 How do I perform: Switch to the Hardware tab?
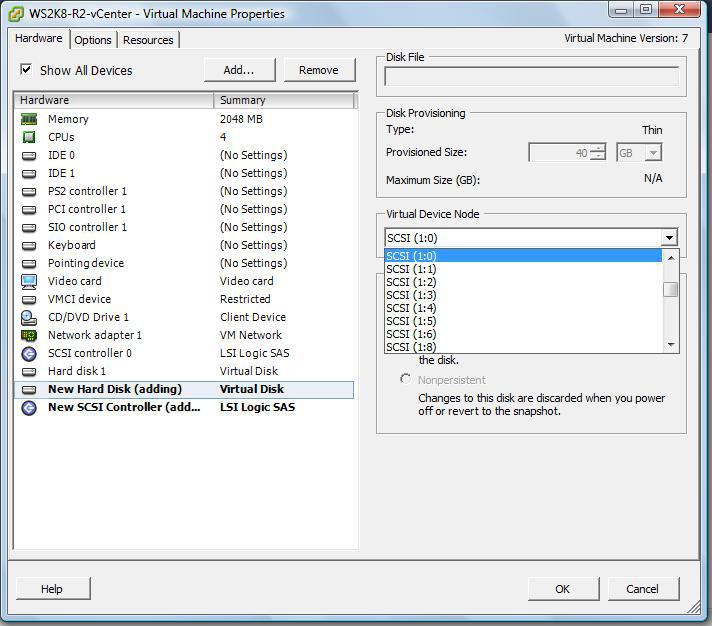point(39,39)
